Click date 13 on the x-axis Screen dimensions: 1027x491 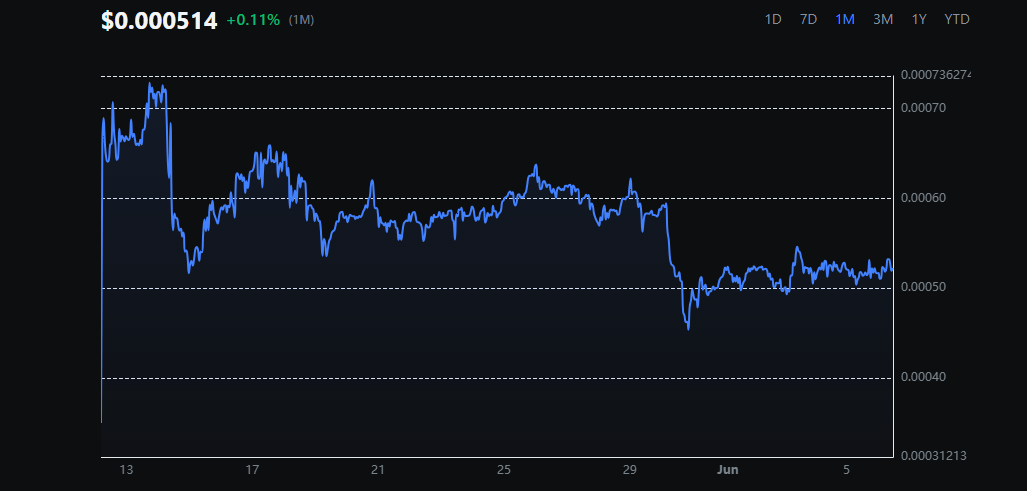pyautogui.click(x=126, y=470)
